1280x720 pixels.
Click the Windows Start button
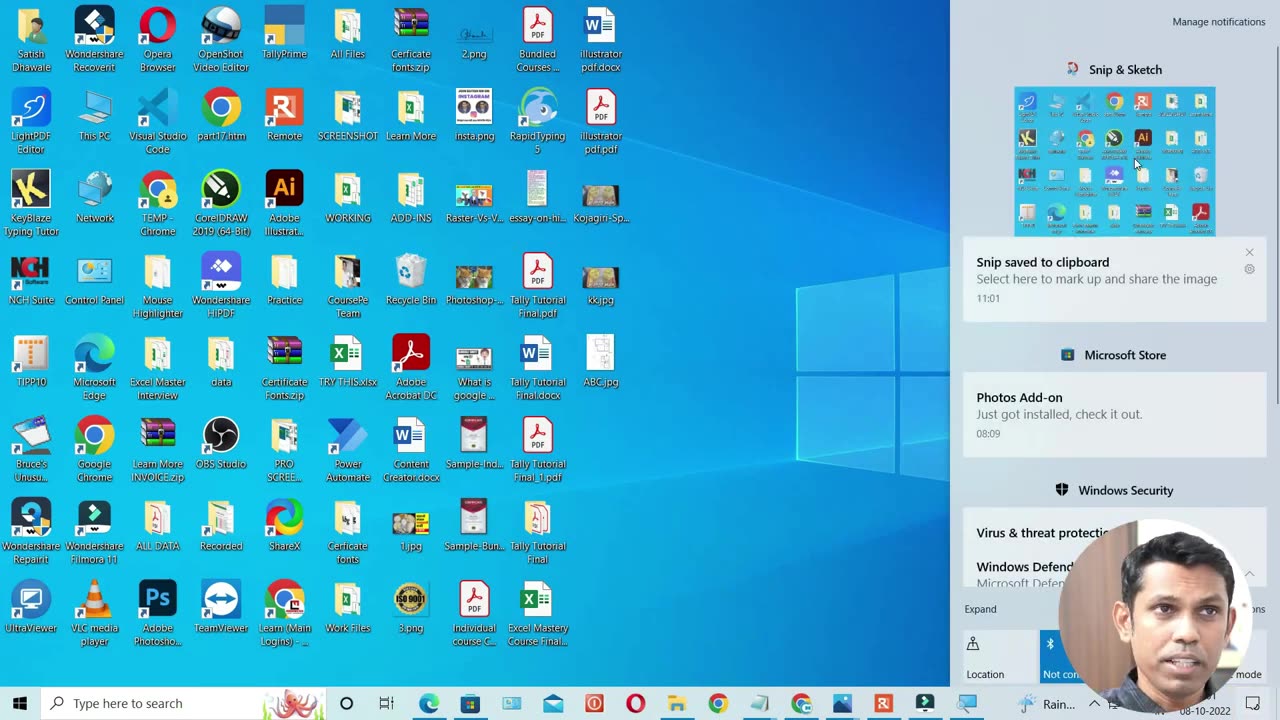pos(20,703)
